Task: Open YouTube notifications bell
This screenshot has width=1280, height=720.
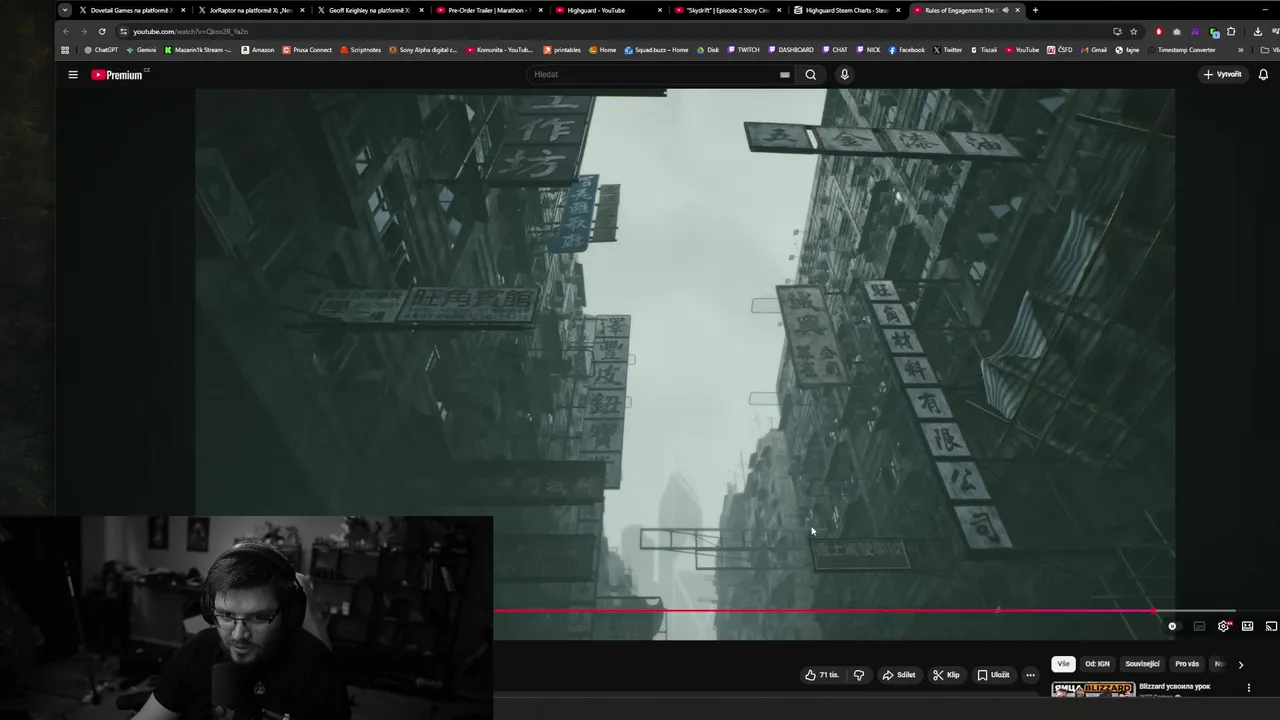Action: 1263,74
